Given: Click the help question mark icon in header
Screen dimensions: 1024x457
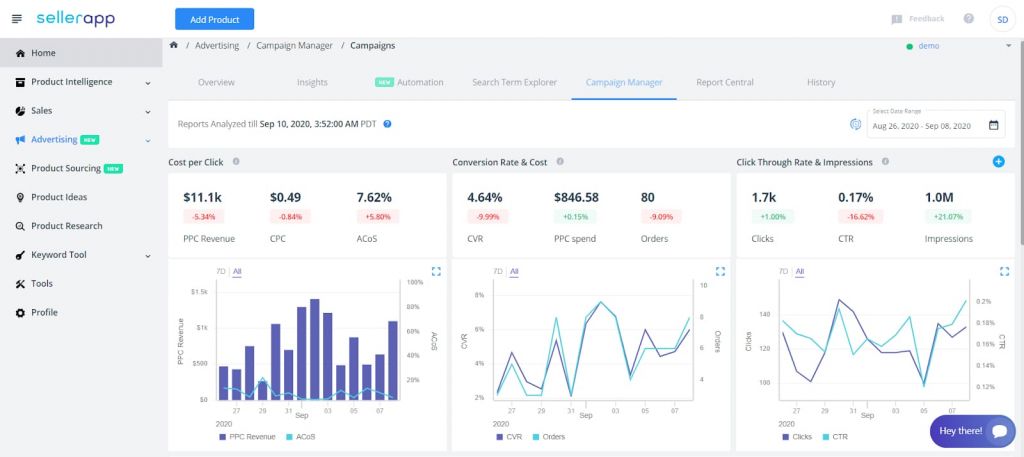Looking at the screenshot, I should pos(968,19).
